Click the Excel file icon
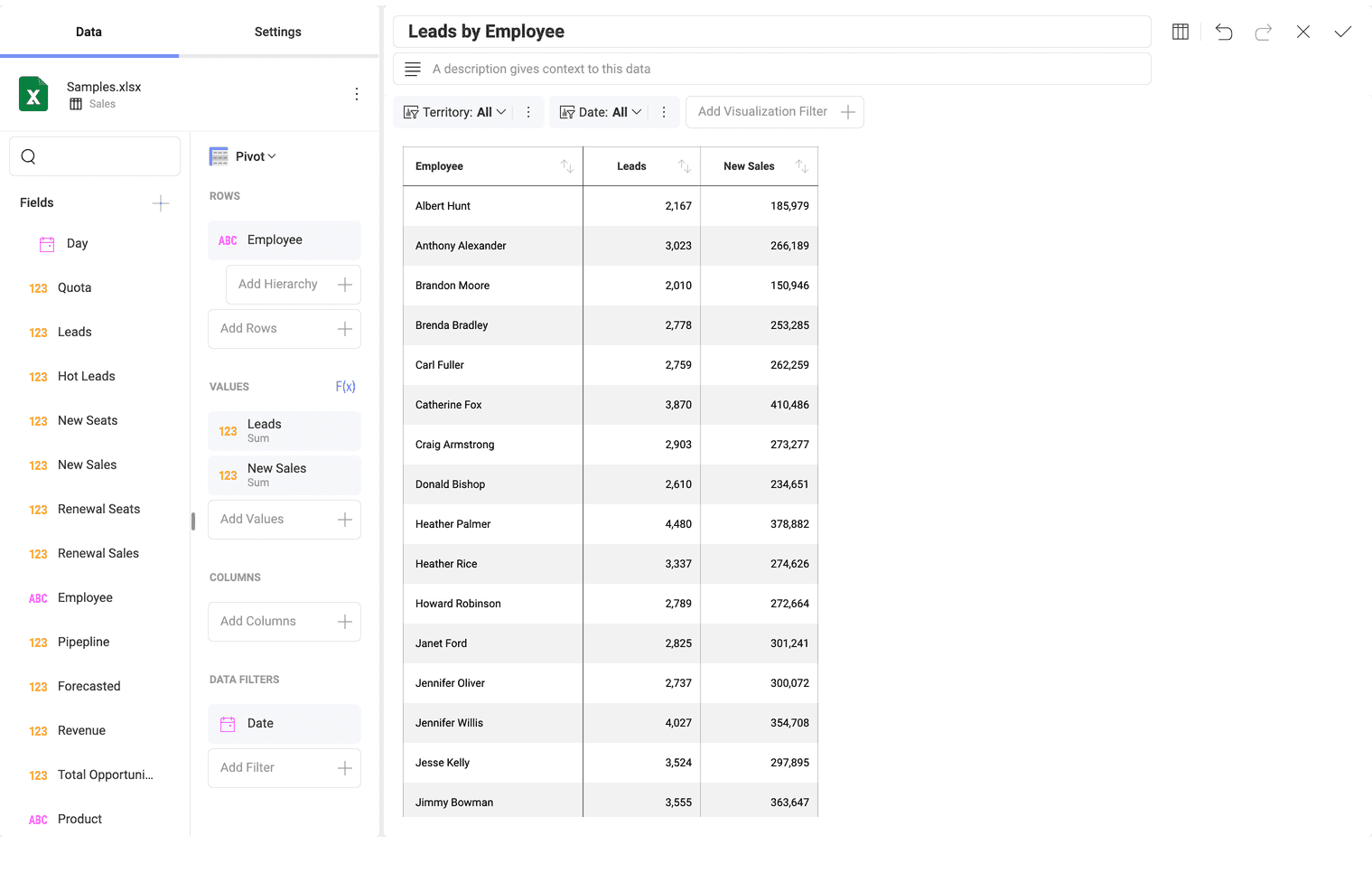 [x=33, y=94]
